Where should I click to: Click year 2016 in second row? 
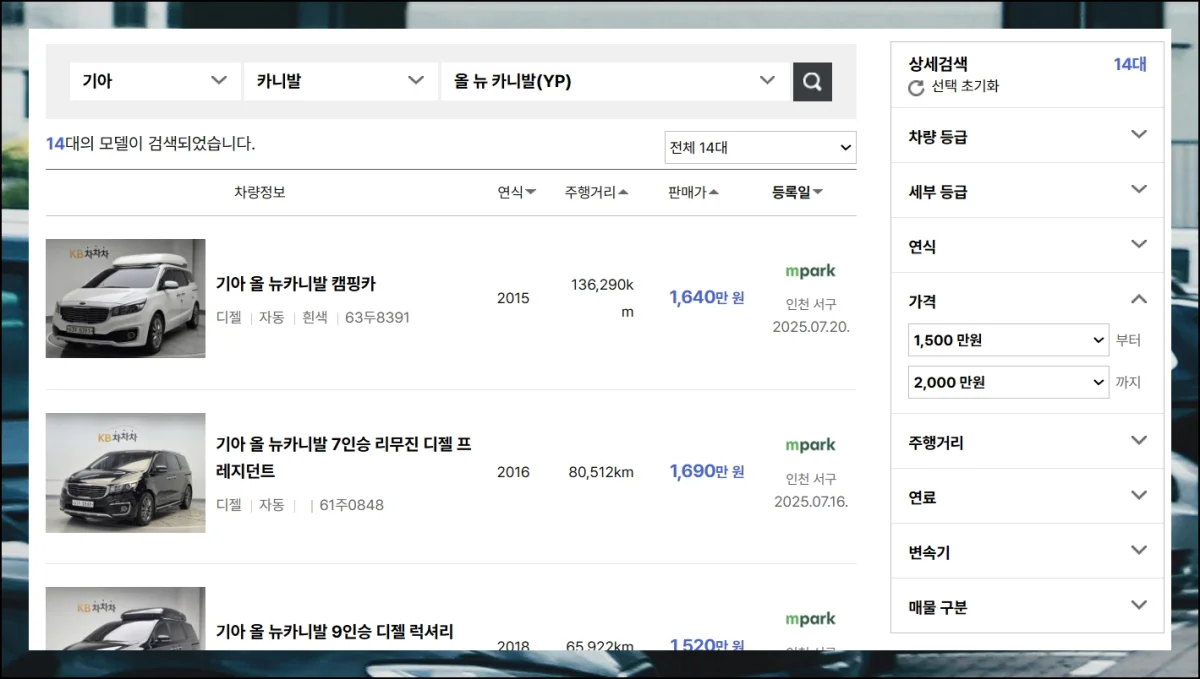513,472
